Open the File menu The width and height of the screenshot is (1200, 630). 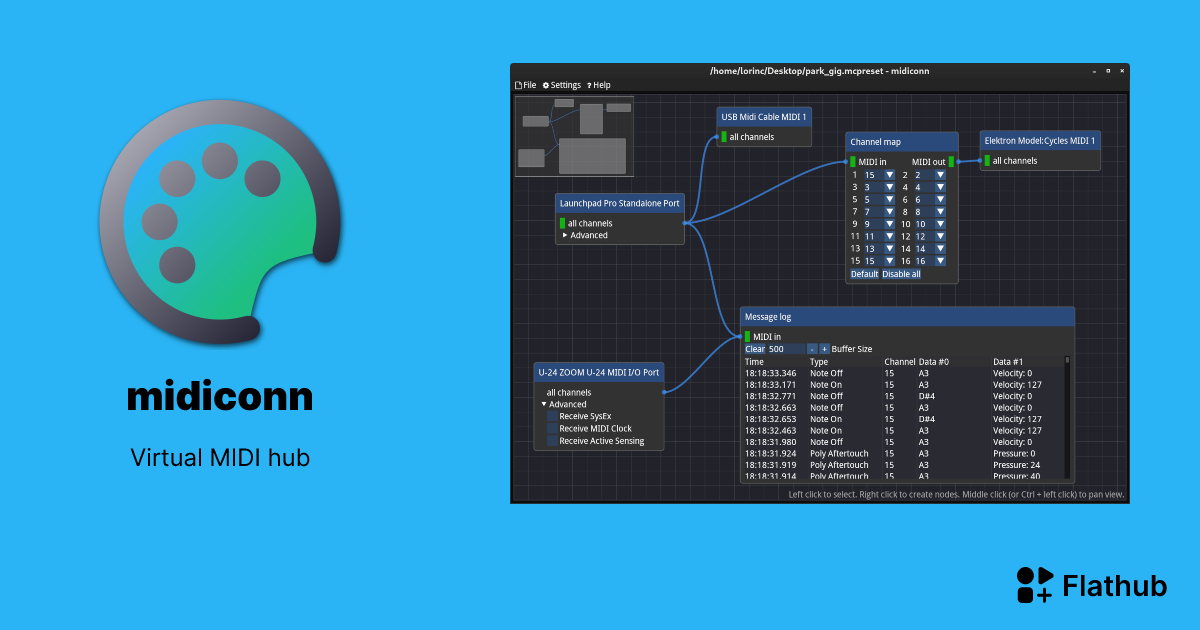point(527,84)
